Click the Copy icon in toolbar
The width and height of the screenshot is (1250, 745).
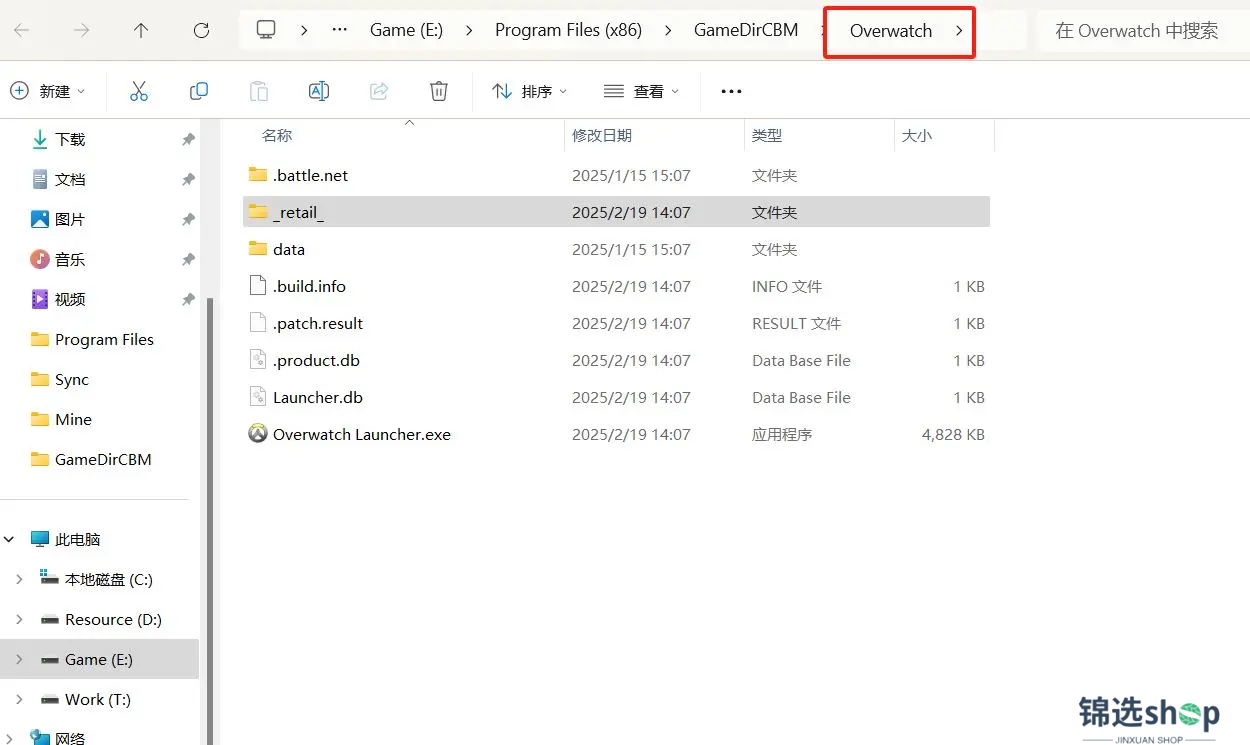point(199,91)
